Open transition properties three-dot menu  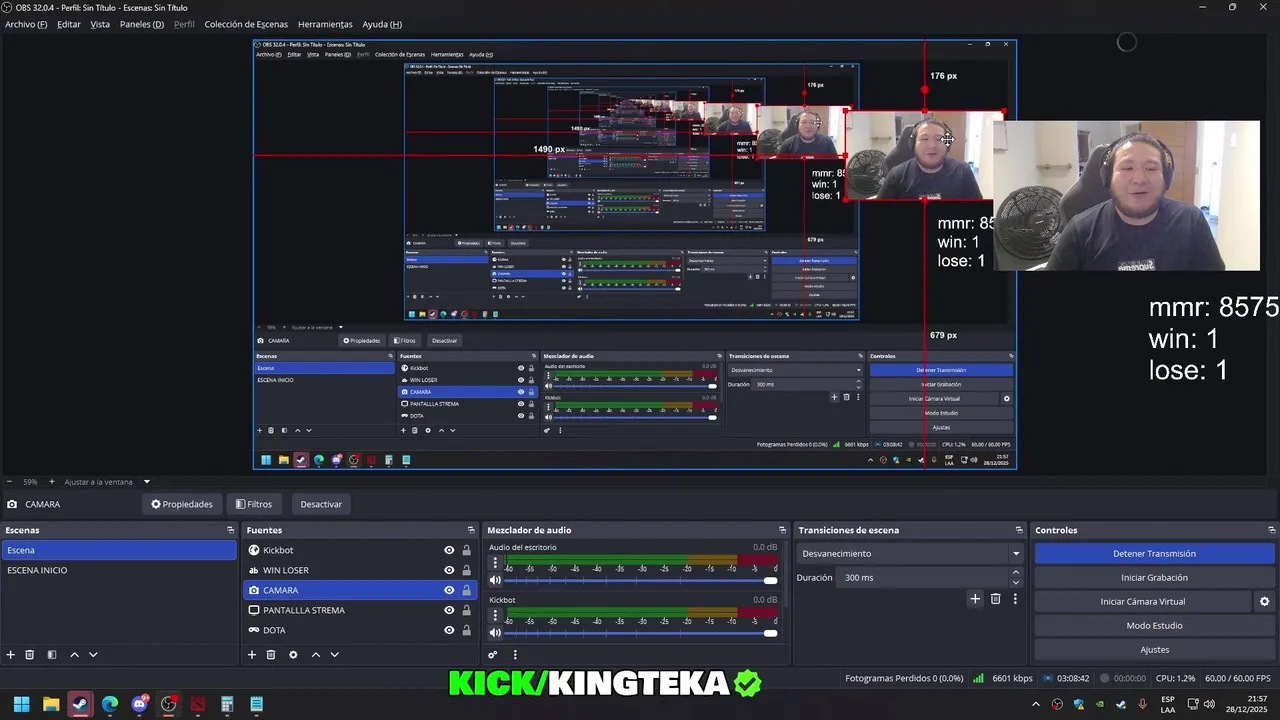point(1015,599)
